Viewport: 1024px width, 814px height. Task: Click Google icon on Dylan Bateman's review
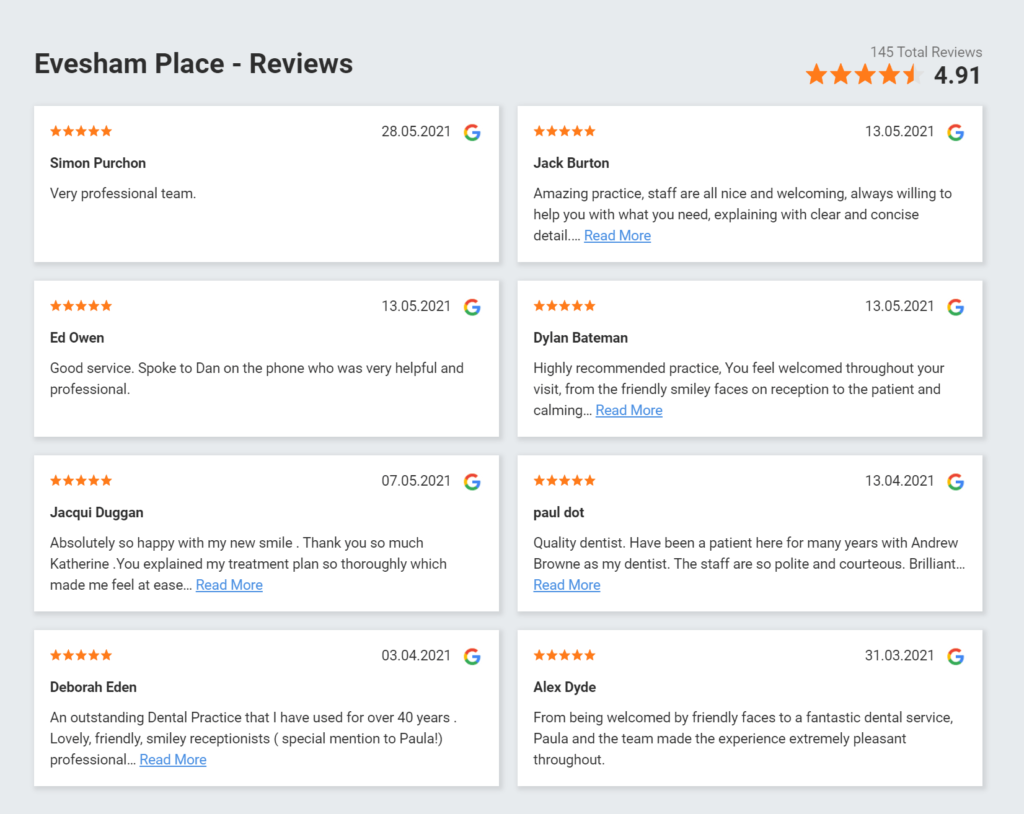click(x=955, y=307)
